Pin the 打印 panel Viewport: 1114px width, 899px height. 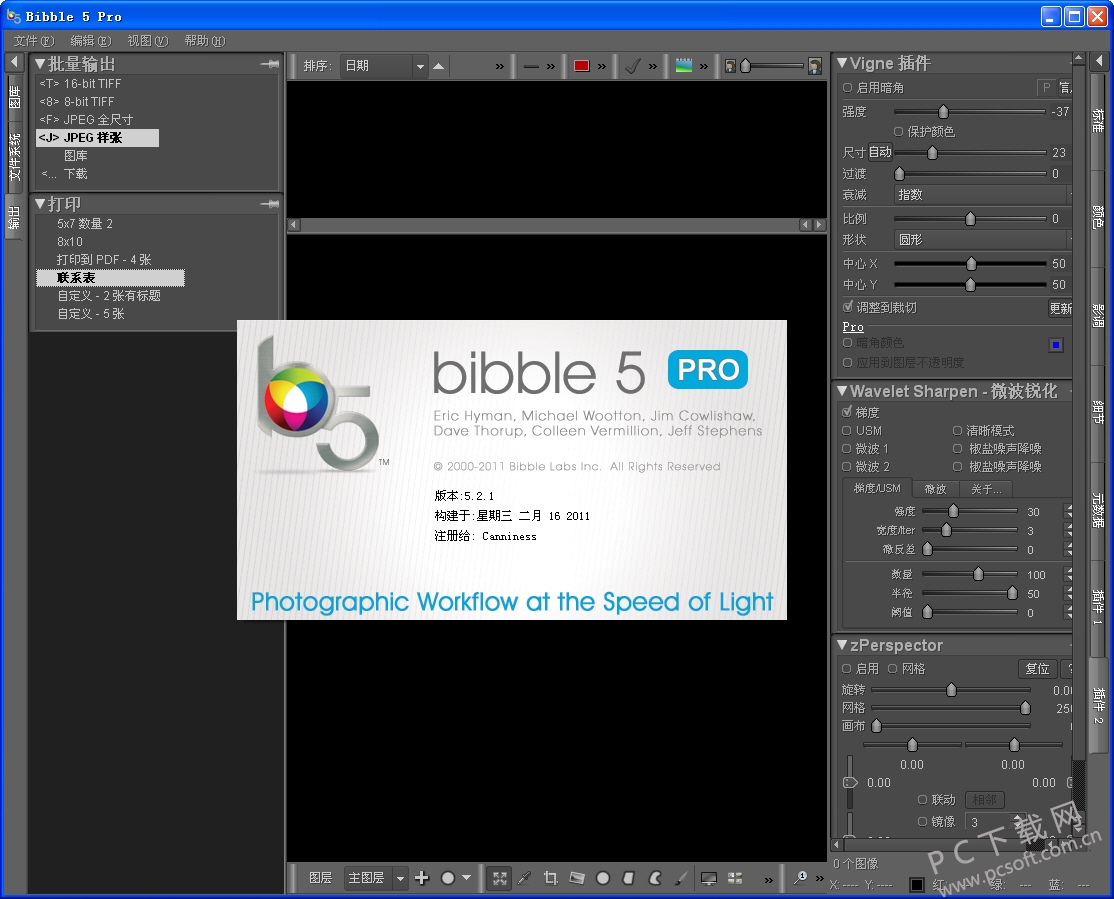tap(269, 204)
